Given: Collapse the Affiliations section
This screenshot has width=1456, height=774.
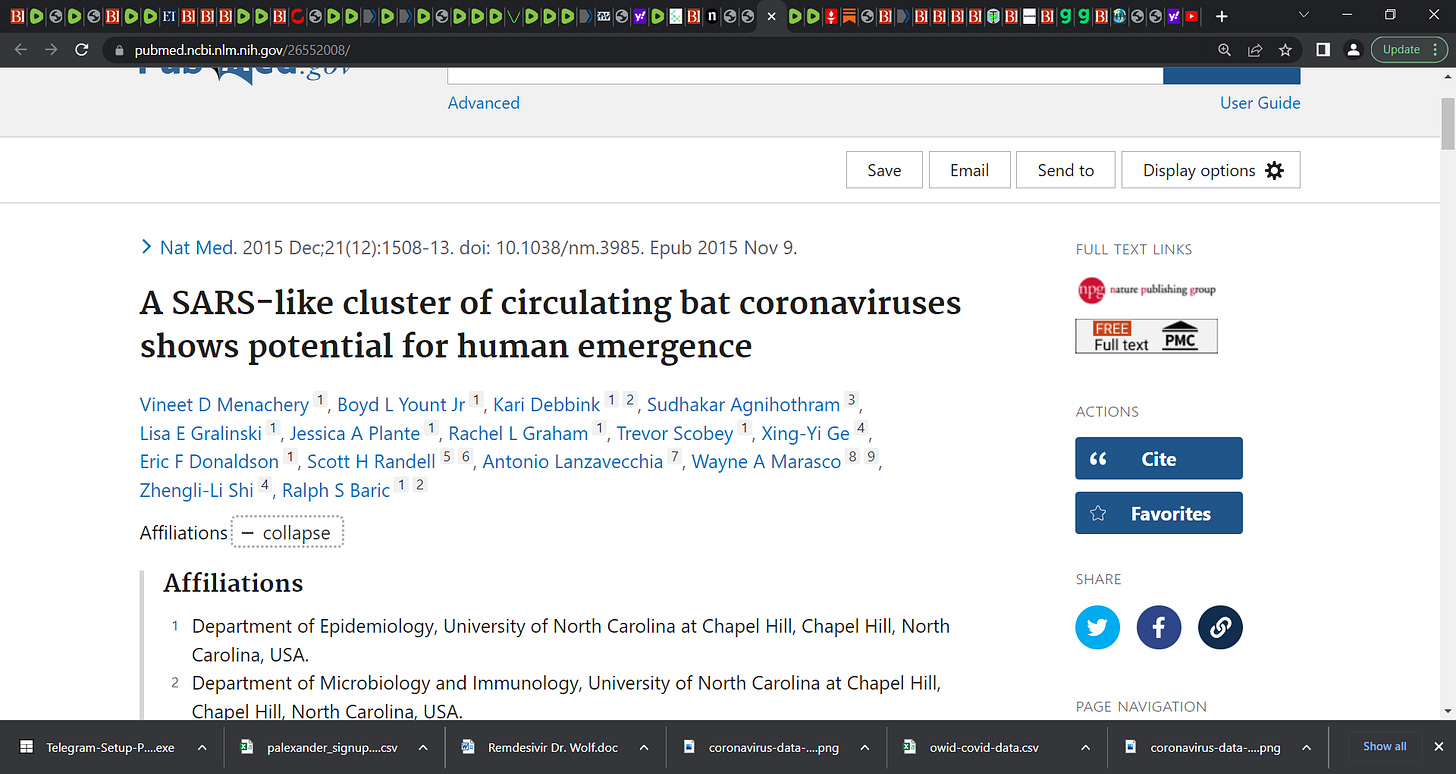Looking at the screenshot, I should [x=287, y=533].
